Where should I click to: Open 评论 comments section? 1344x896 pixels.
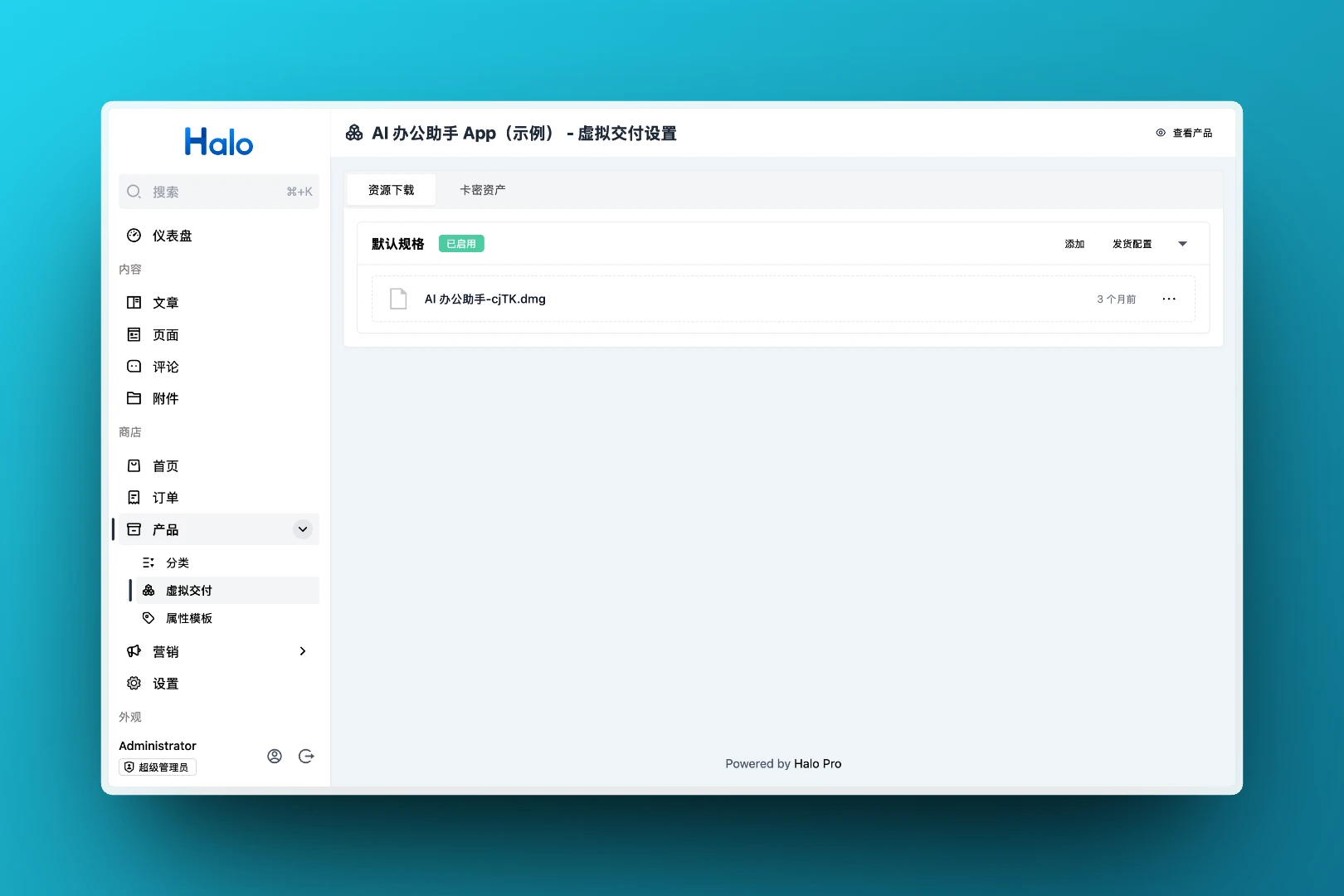coord(219,367)
